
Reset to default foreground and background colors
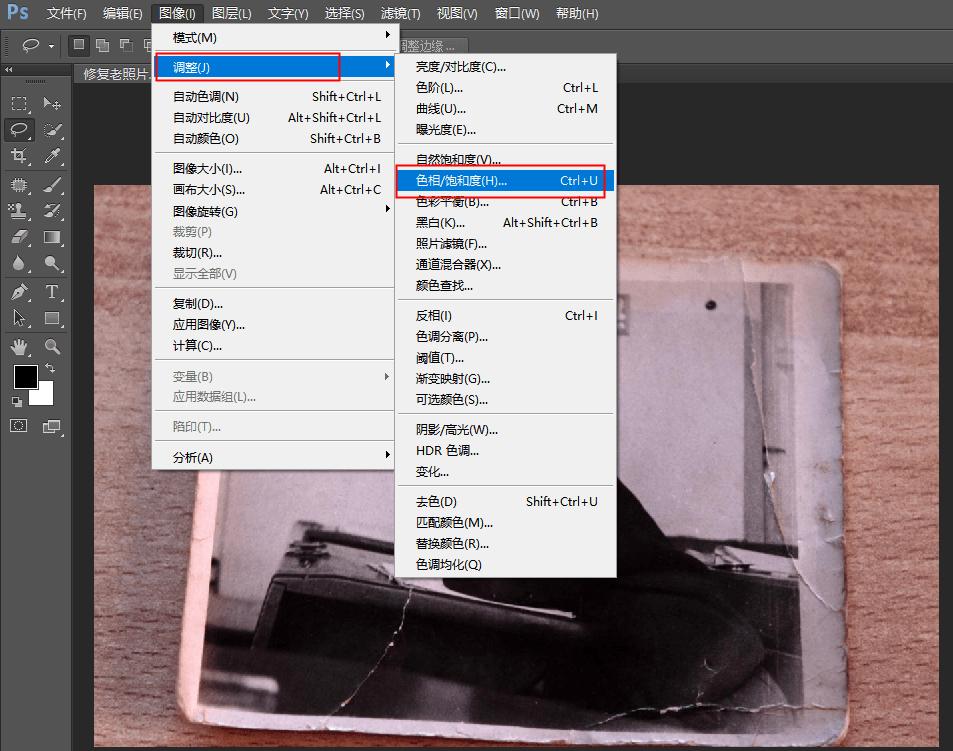(17, 402)
